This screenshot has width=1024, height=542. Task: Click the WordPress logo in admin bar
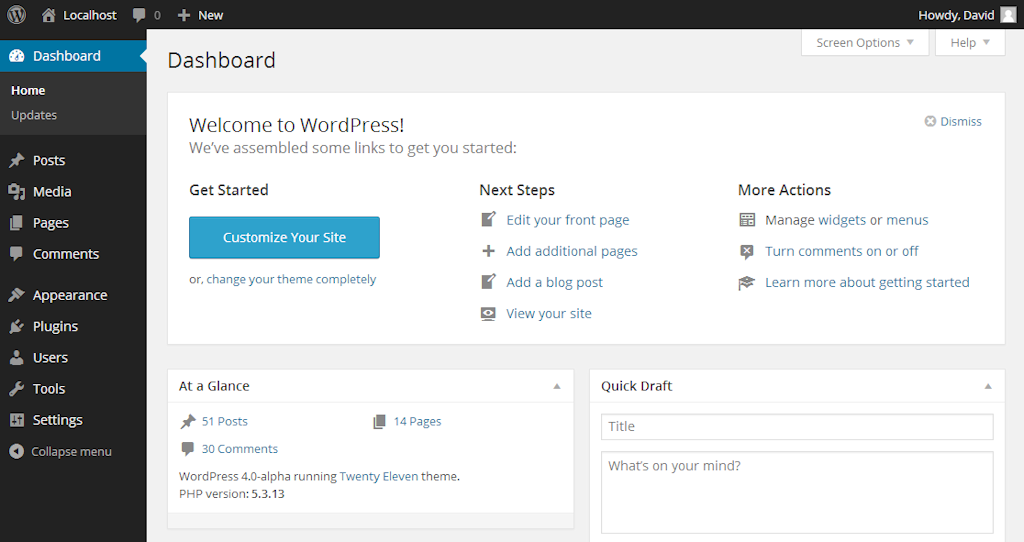point(16,14)
